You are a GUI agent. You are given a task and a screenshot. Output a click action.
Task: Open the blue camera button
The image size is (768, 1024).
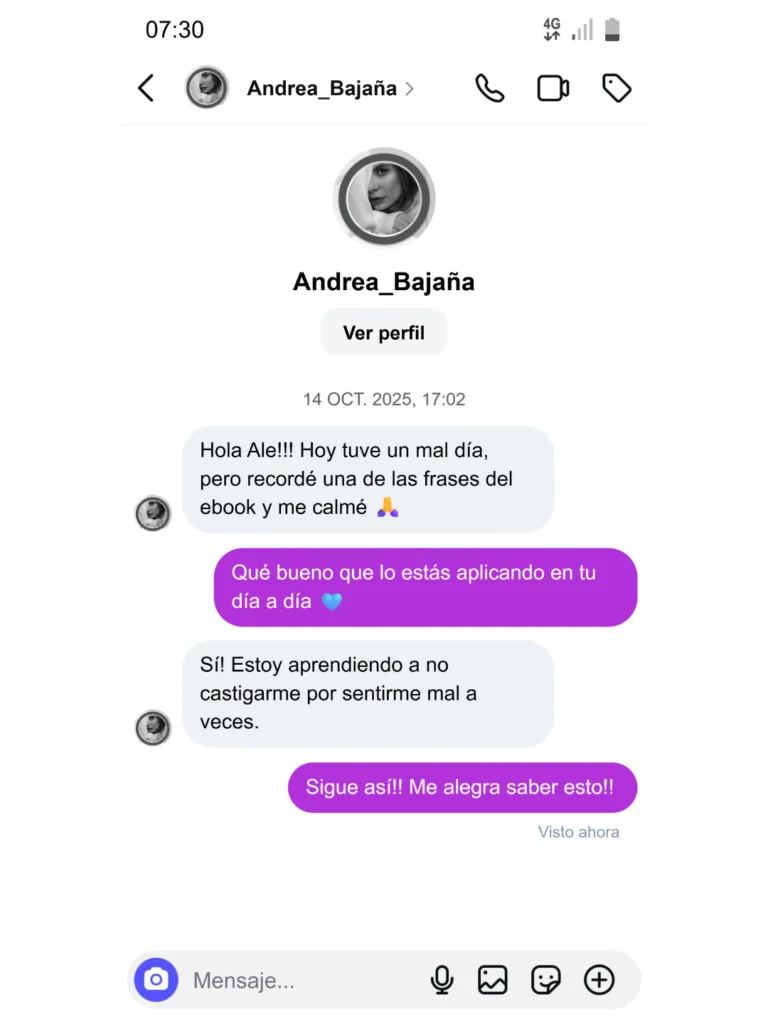click(156, 980)
